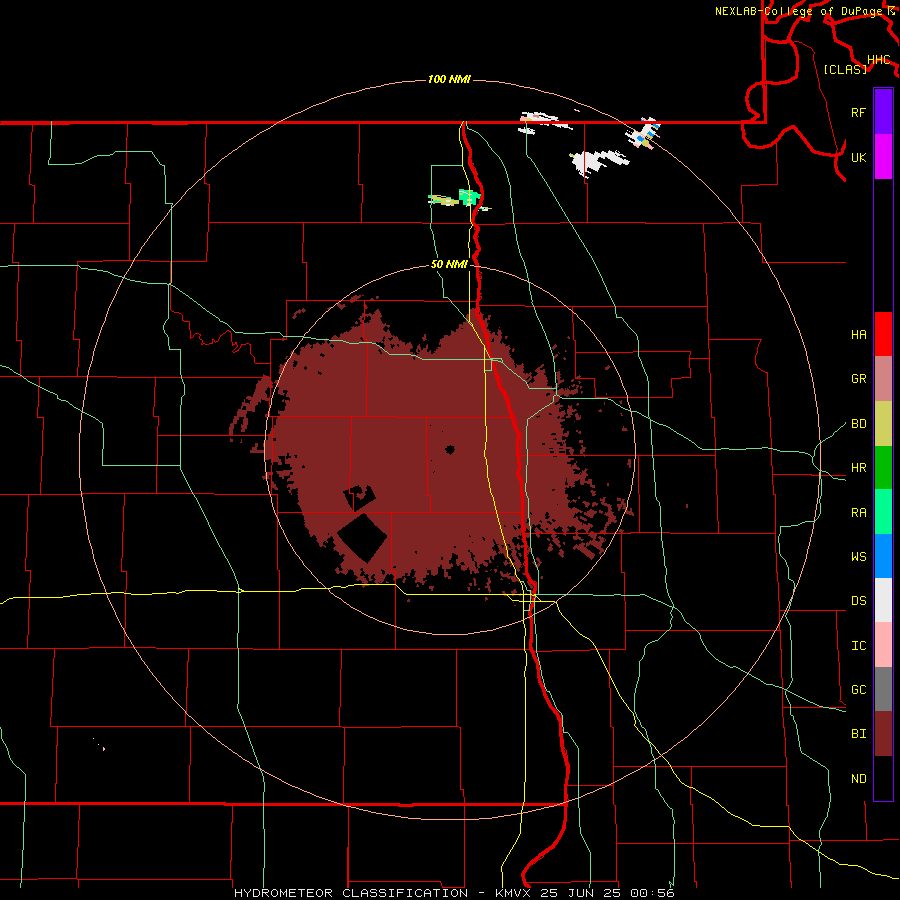
Task: Click the GC gray legend swatch
Action: [x=883, y=689]
